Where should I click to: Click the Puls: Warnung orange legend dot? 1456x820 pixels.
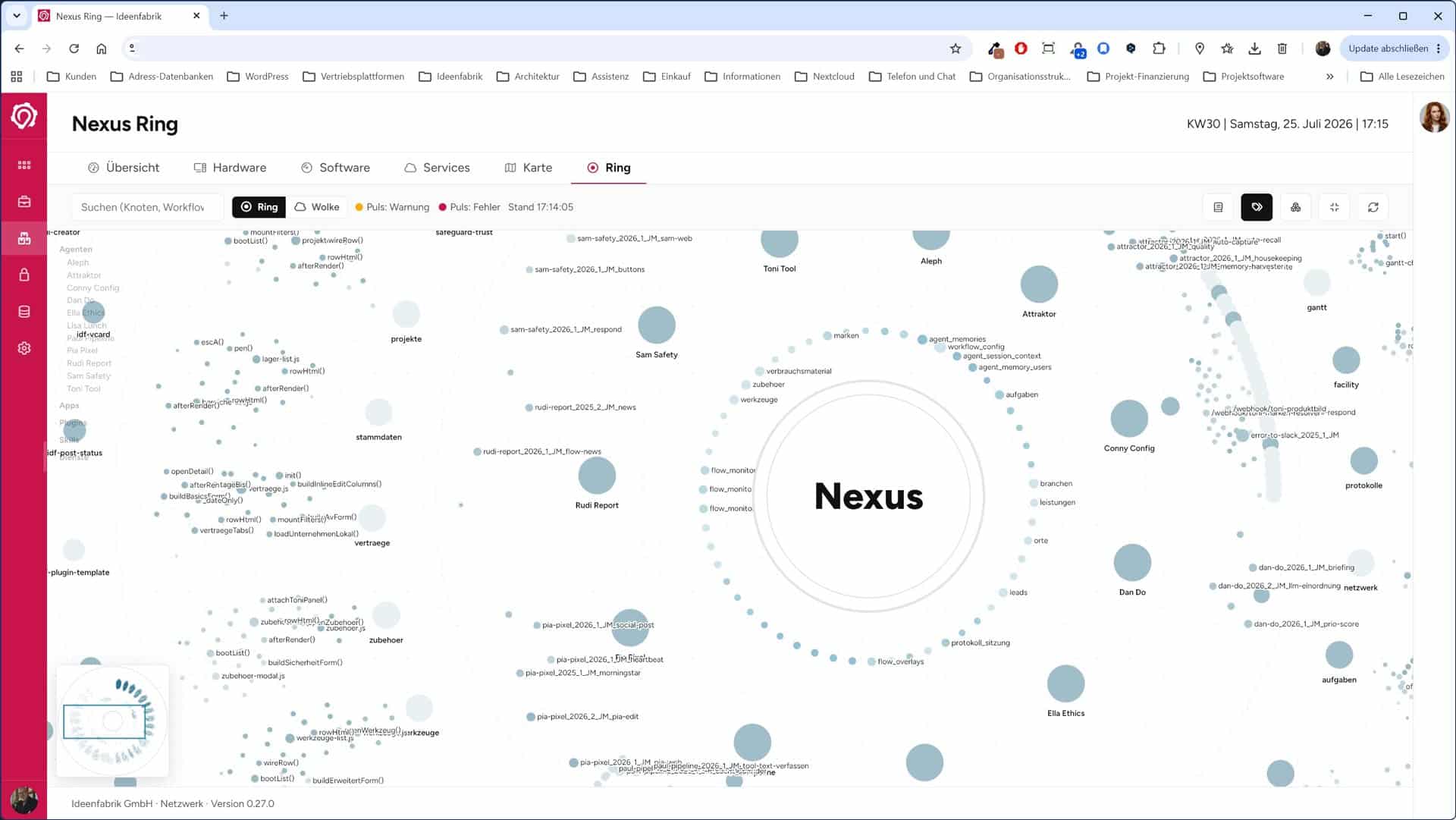click(359, 207)
